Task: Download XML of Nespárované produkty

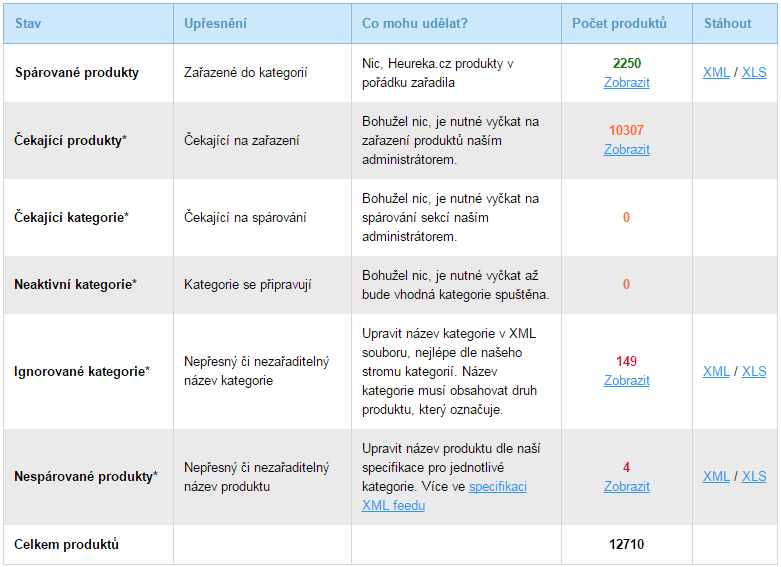Action: pos(716,476)
